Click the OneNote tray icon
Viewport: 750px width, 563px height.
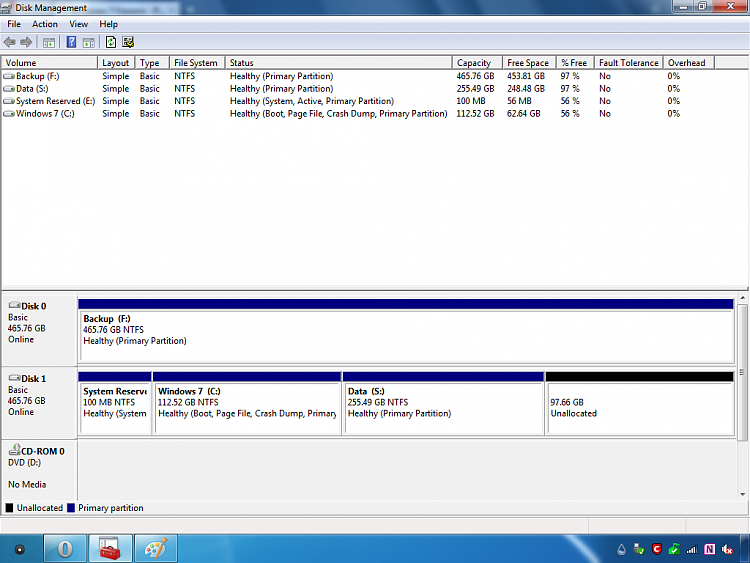pyautogui.click(x=709, y=549)
